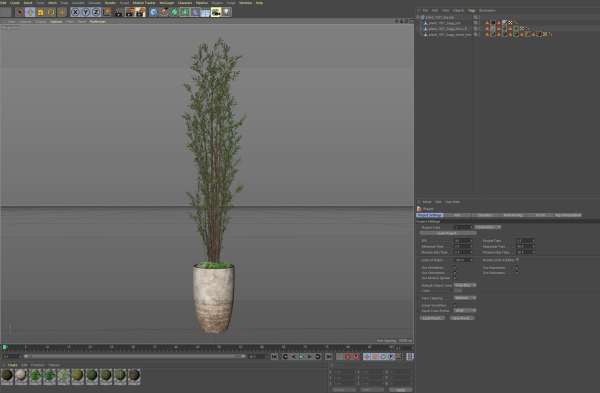Enable Render LOD in Editor checkbox
Image resolution: width=600 pixels, height=393 pixels.
pos(517,259)
